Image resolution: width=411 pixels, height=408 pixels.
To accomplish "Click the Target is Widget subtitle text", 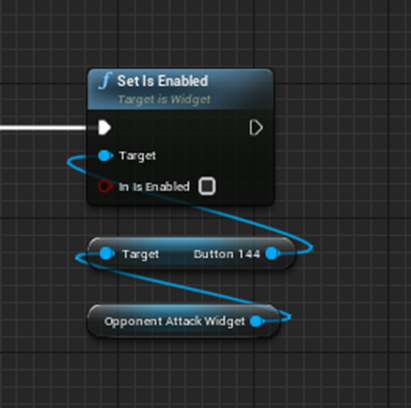I will 164,99.
